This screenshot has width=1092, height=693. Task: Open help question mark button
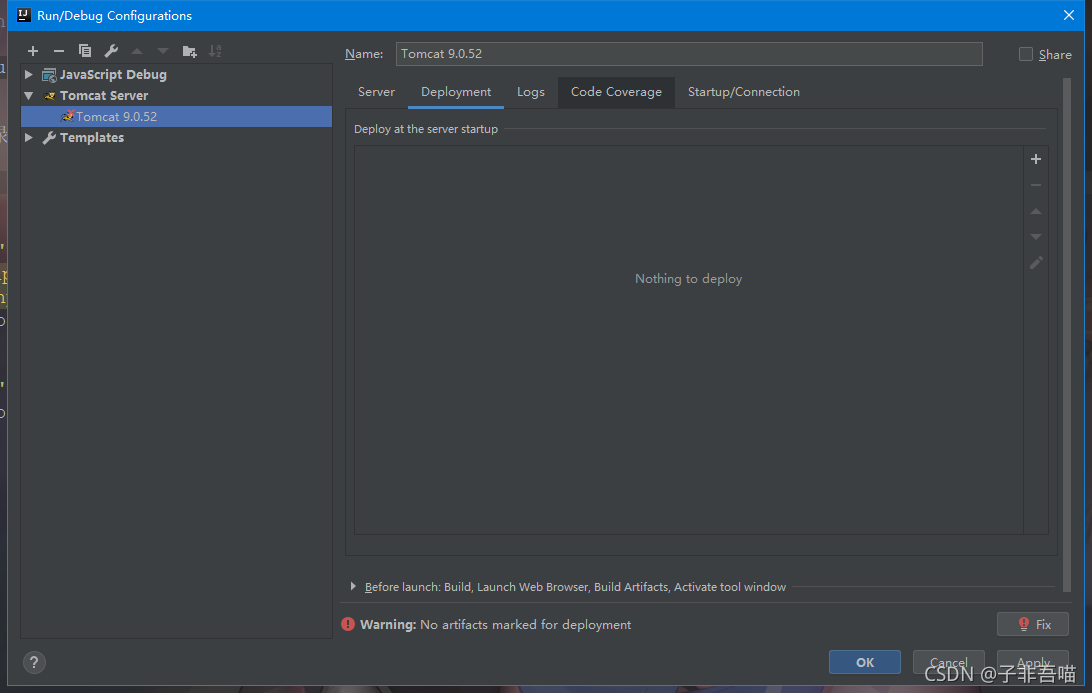pyautogui.click(x=34, y=662)
